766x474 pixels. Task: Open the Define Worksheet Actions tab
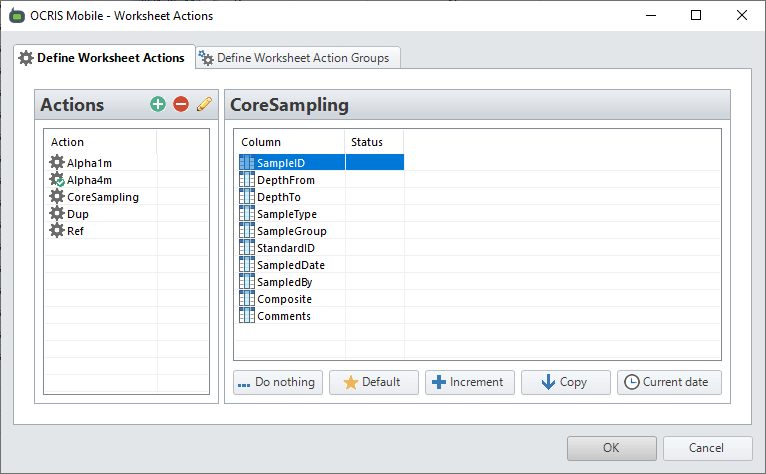(x=103, y=58)
